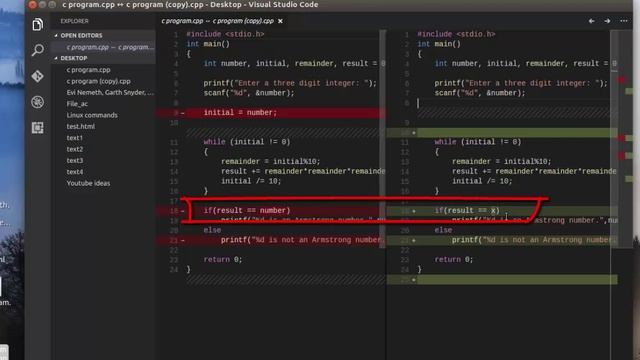The width and height of the screenshot is (640, 360).
Task: Select the open editor c program.cpp entry
Action: coord(110,47)
